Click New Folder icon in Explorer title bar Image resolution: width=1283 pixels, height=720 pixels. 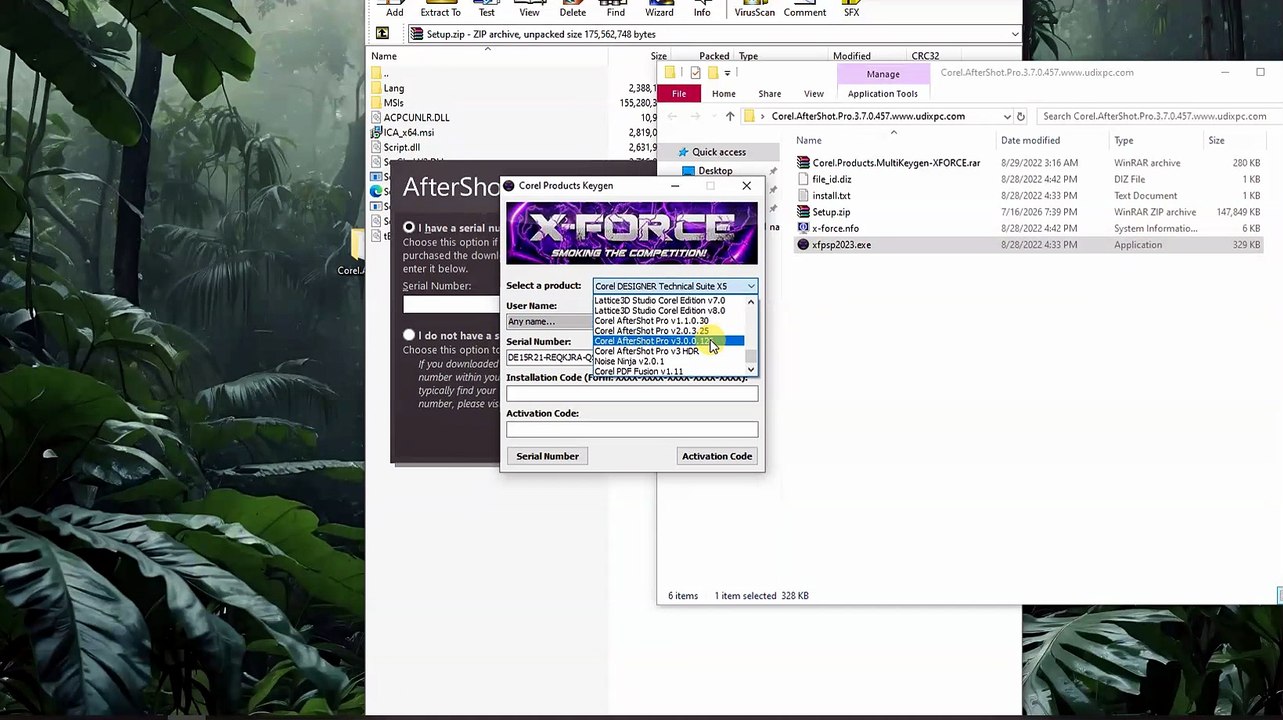712,73
